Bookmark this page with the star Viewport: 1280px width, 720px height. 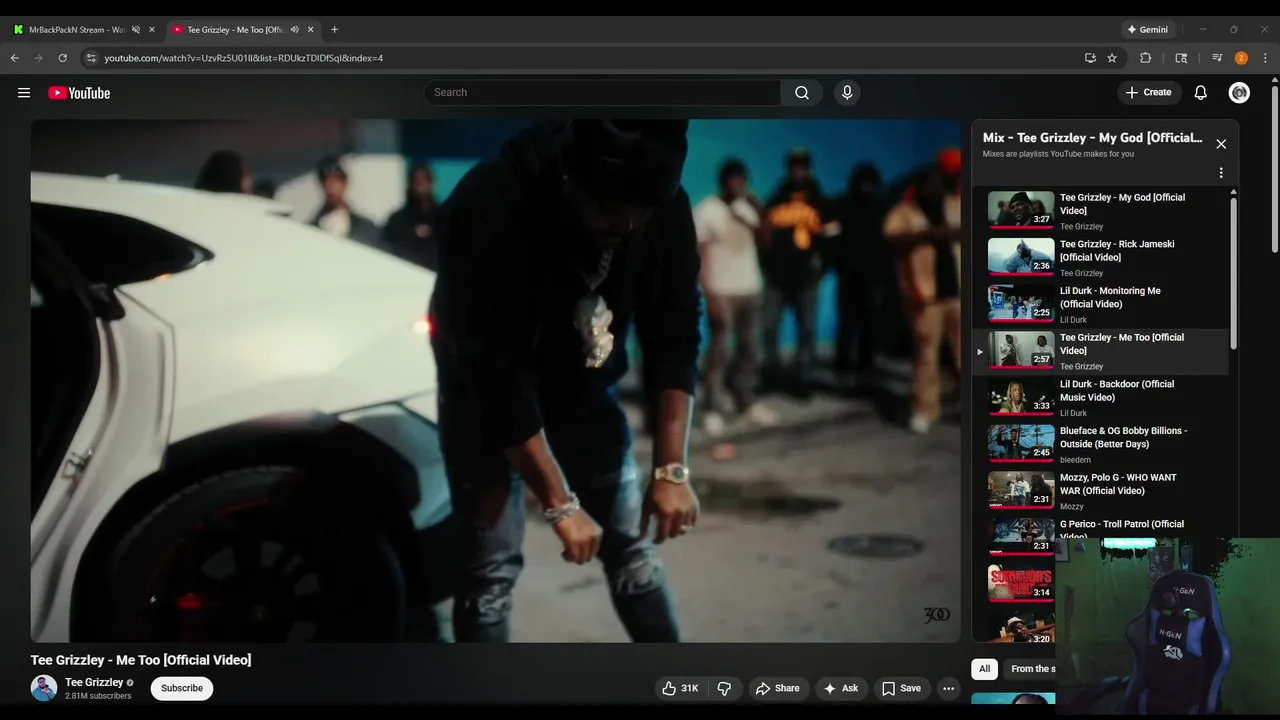1112,58
